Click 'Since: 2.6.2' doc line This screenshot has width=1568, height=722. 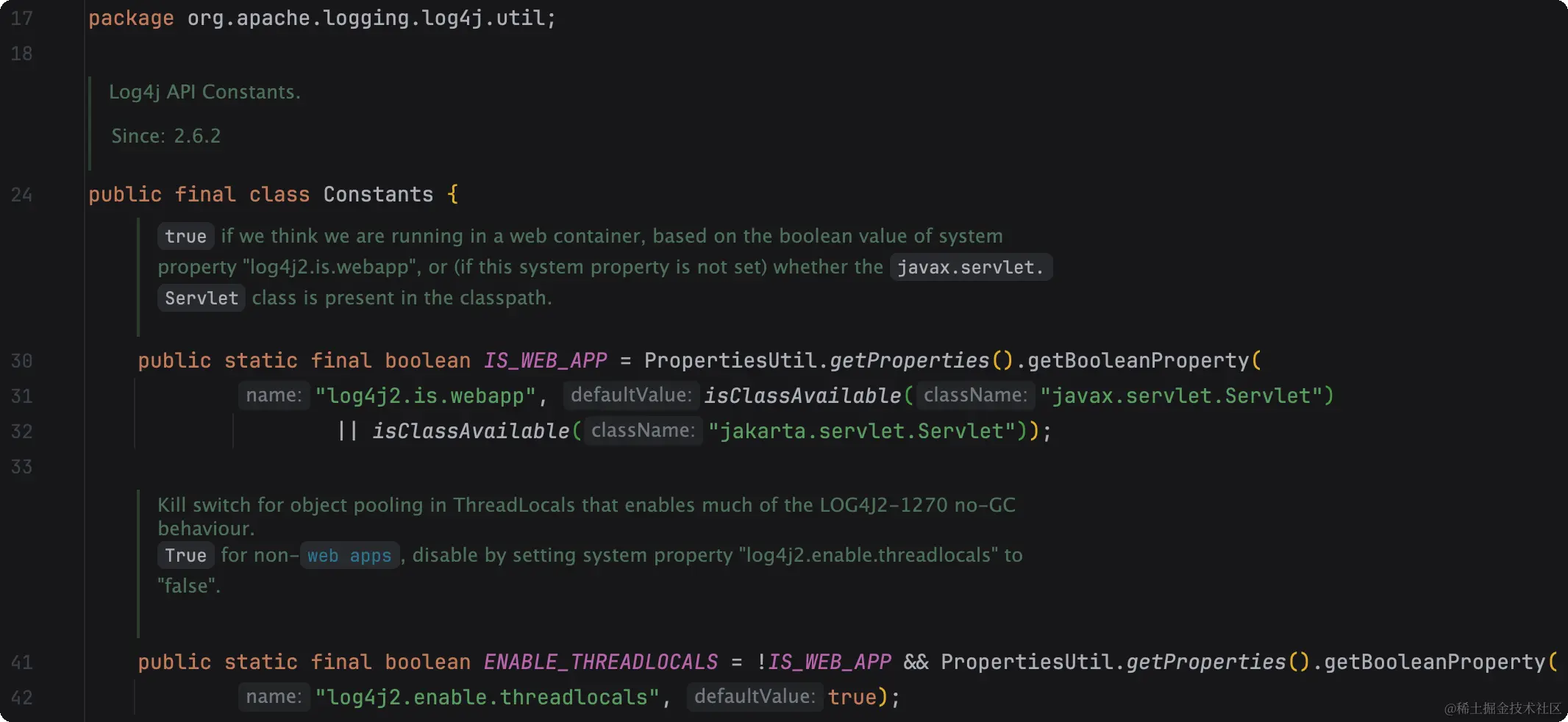[165, 136]
